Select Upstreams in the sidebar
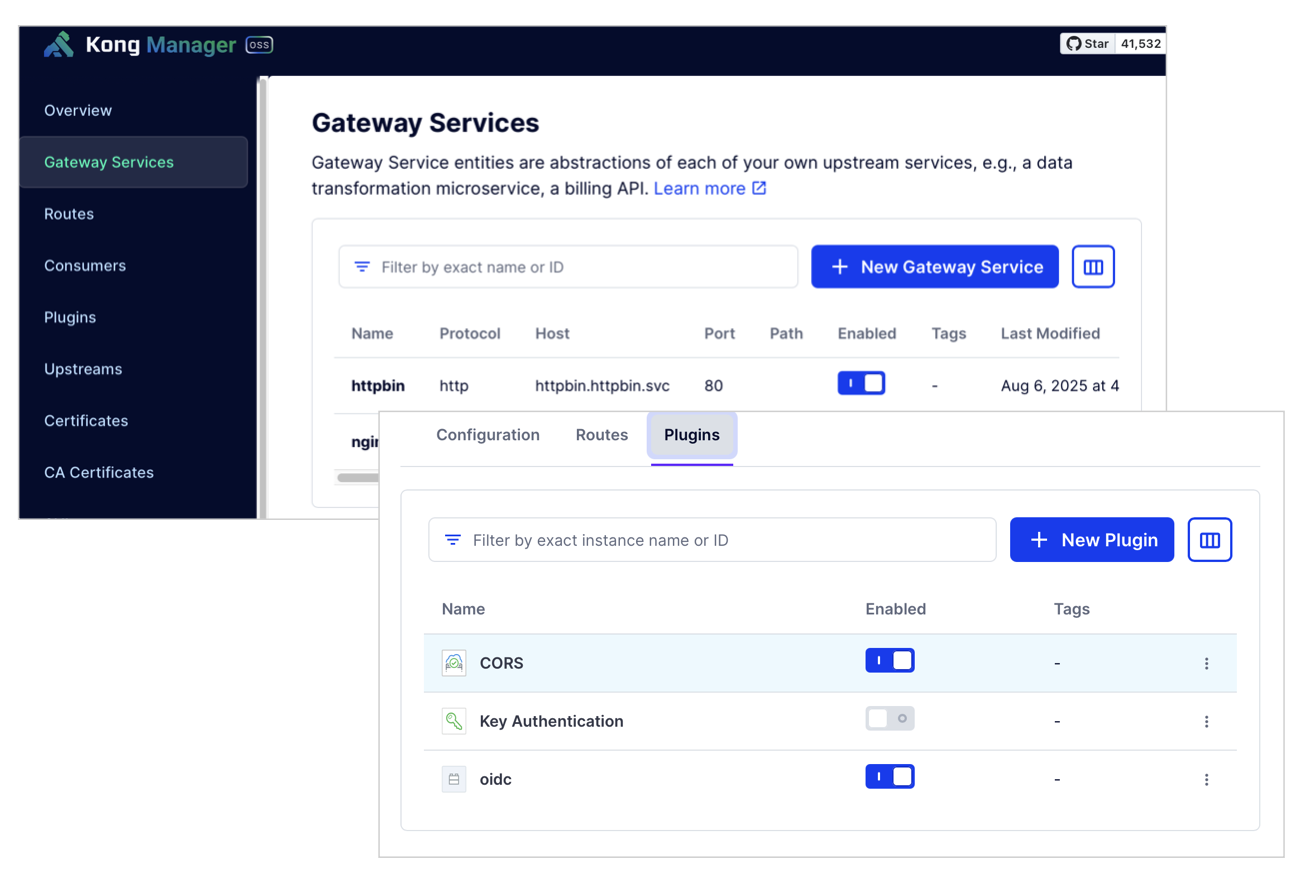1316x888 pixels. (83, 369)
